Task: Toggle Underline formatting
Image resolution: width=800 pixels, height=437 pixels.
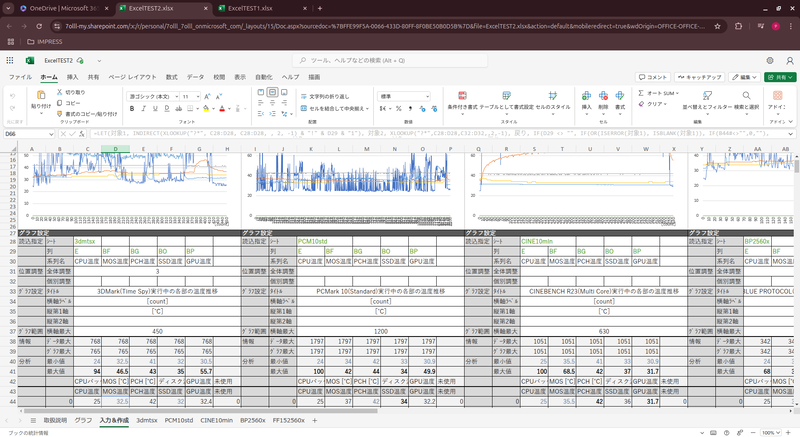Action: [155, 109]
